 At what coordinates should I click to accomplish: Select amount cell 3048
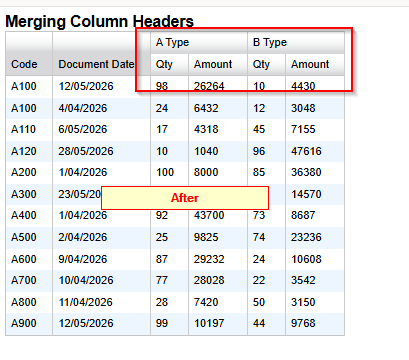click(x=315, y=108)
